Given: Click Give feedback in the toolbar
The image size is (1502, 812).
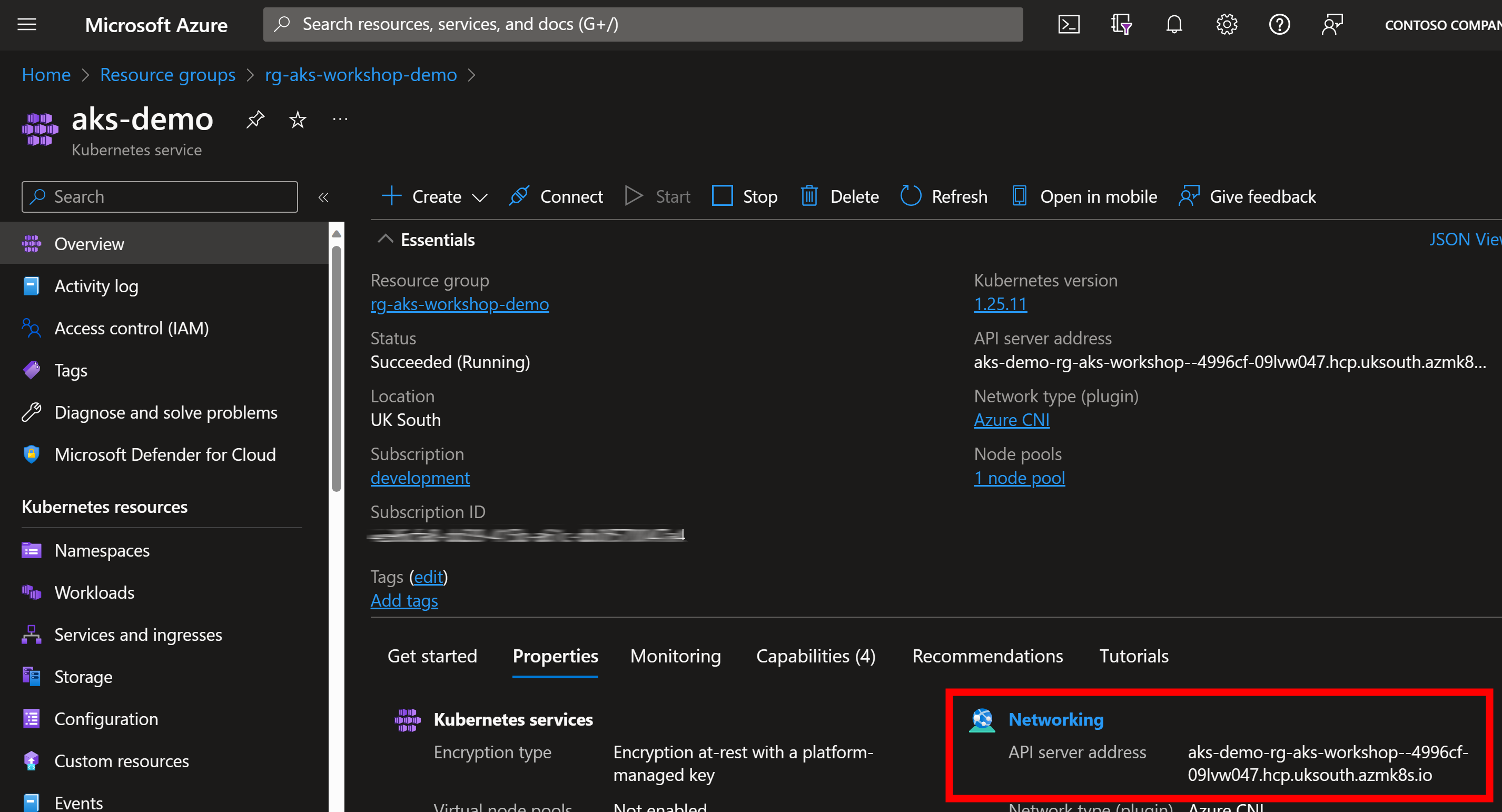Looking at the screenshot, I should 1247,197.
